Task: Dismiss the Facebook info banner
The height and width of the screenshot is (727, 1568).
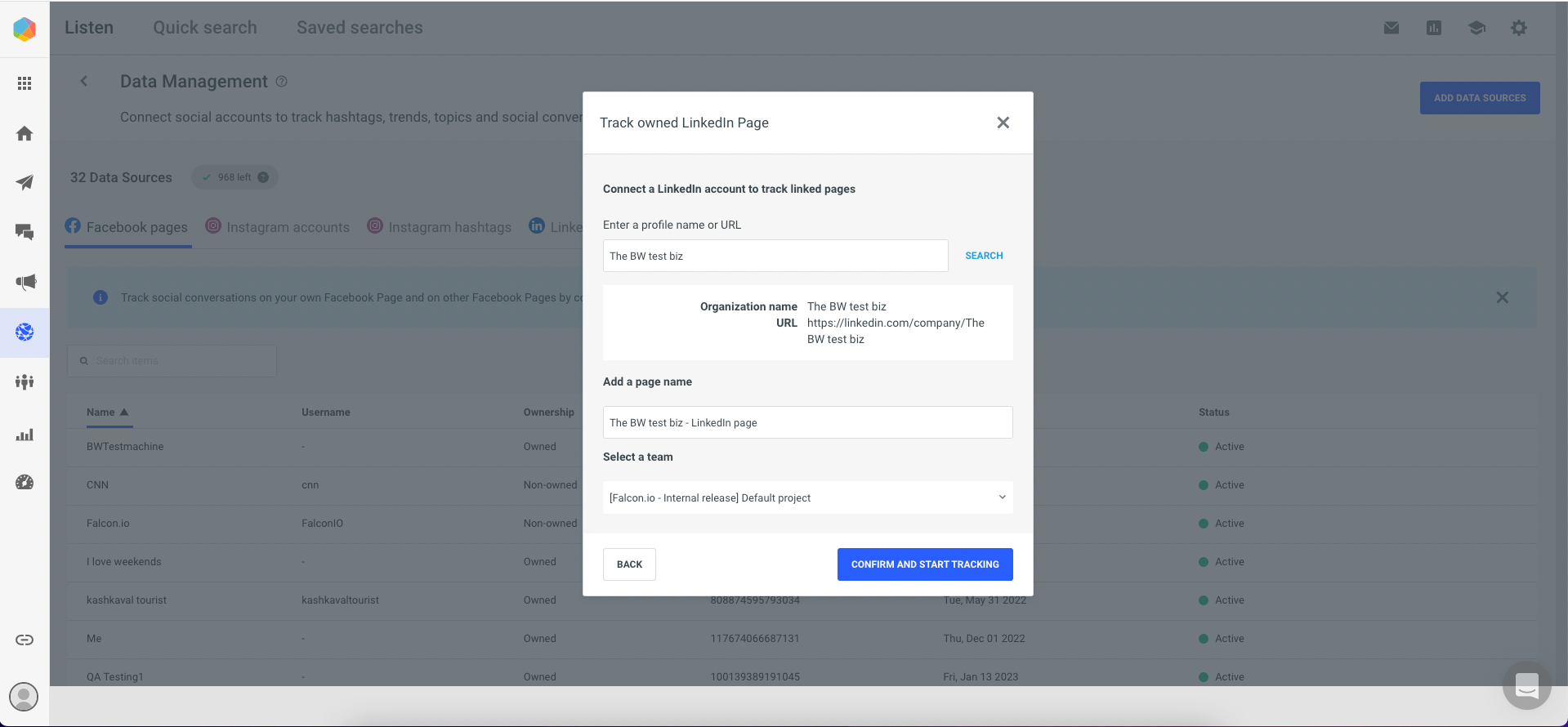Action: [x=1502, y=297]
